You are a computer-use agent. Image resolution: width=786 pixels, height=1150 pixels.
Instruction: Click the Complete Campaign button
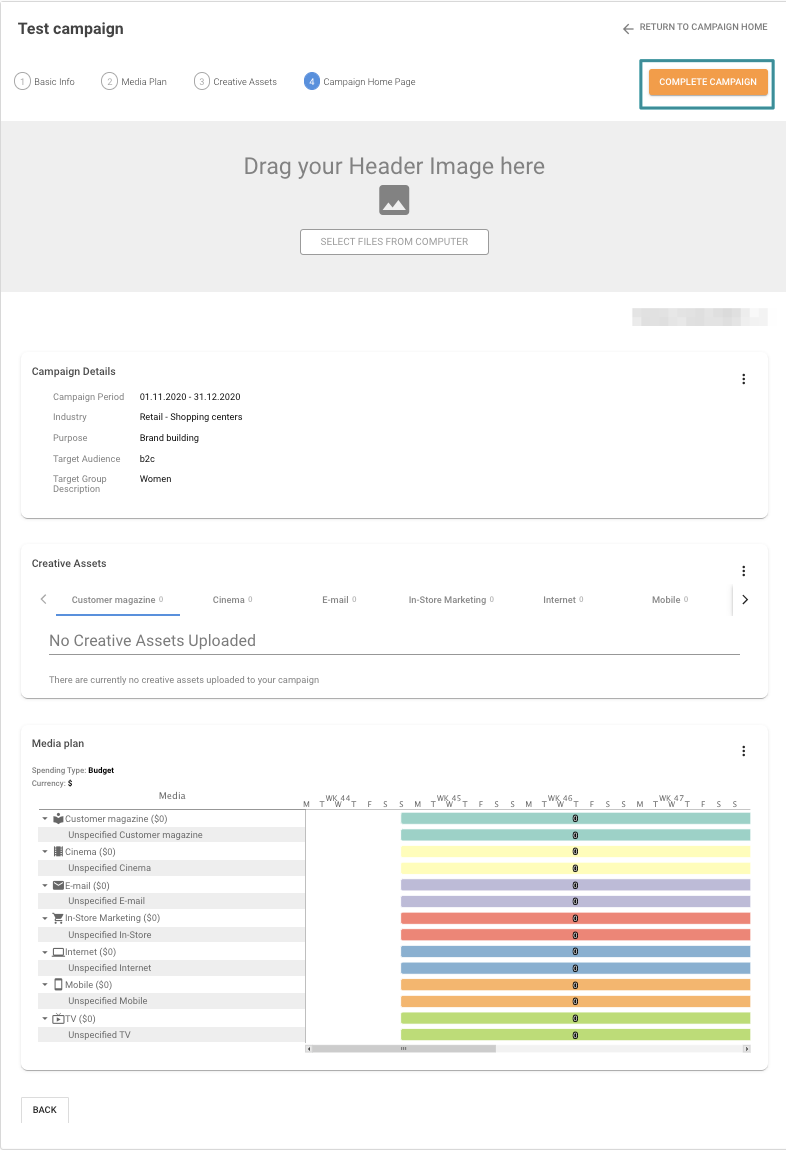(708, 82)
